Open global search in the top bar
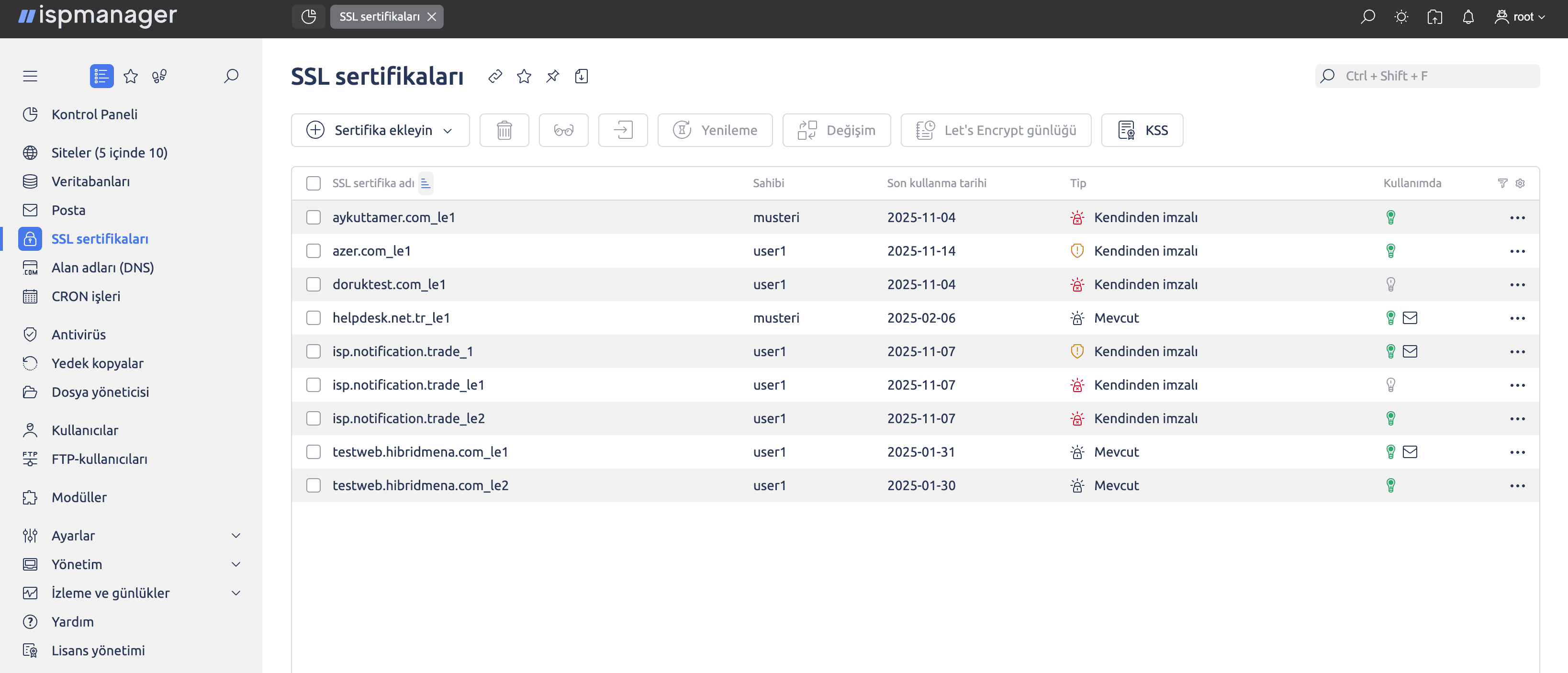1568x673 pixels. point(1367,16)
